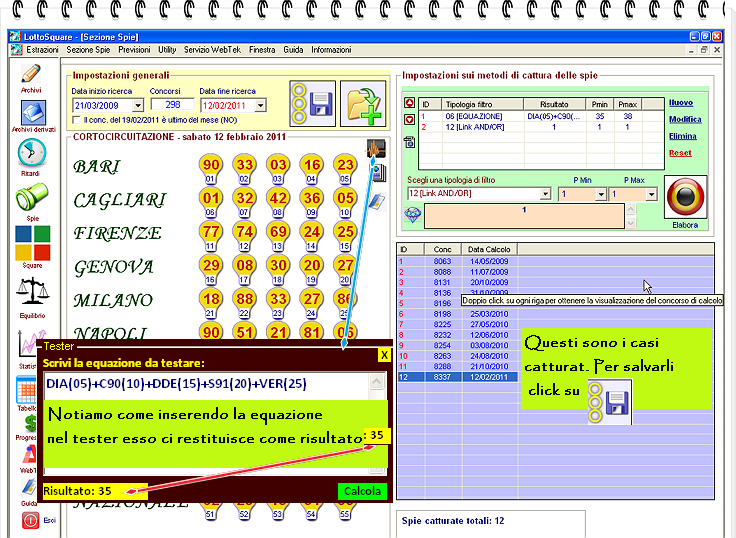736x538 pixels.
Task: Open the Informazioni menu
Action: click(x=331, y=50)
